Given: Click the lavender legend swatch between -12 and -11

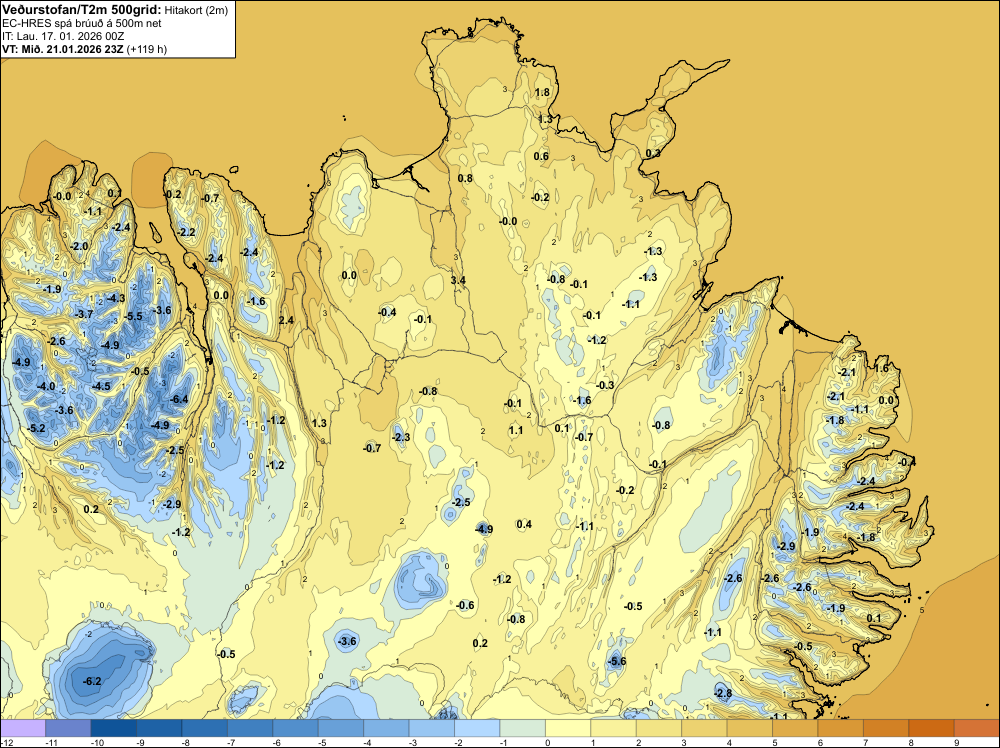Looking at the screenshot, I should [x=23, y=728].
